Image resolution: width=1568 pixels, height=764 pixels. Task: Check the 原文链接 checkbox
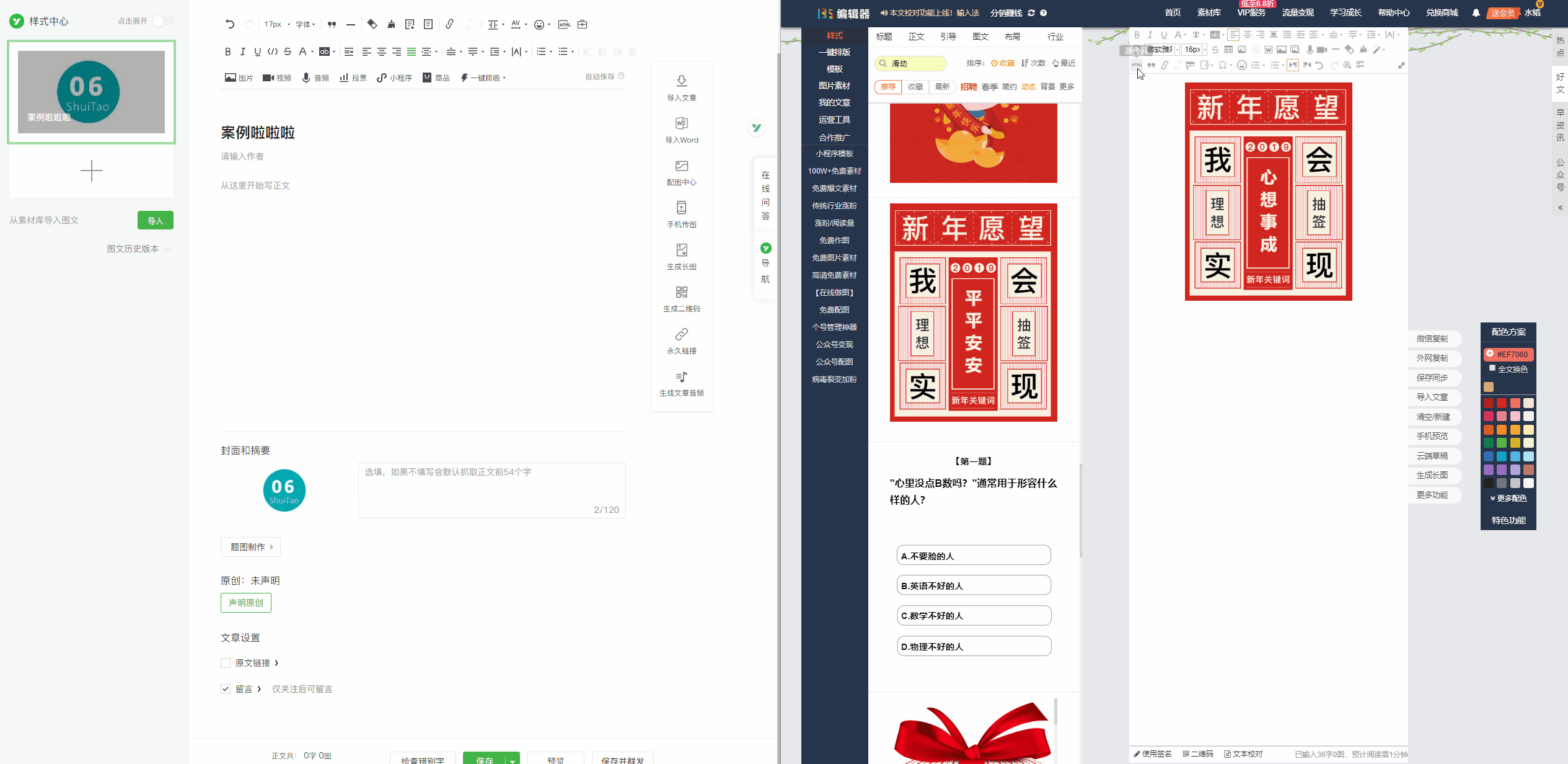pos(226,663)
